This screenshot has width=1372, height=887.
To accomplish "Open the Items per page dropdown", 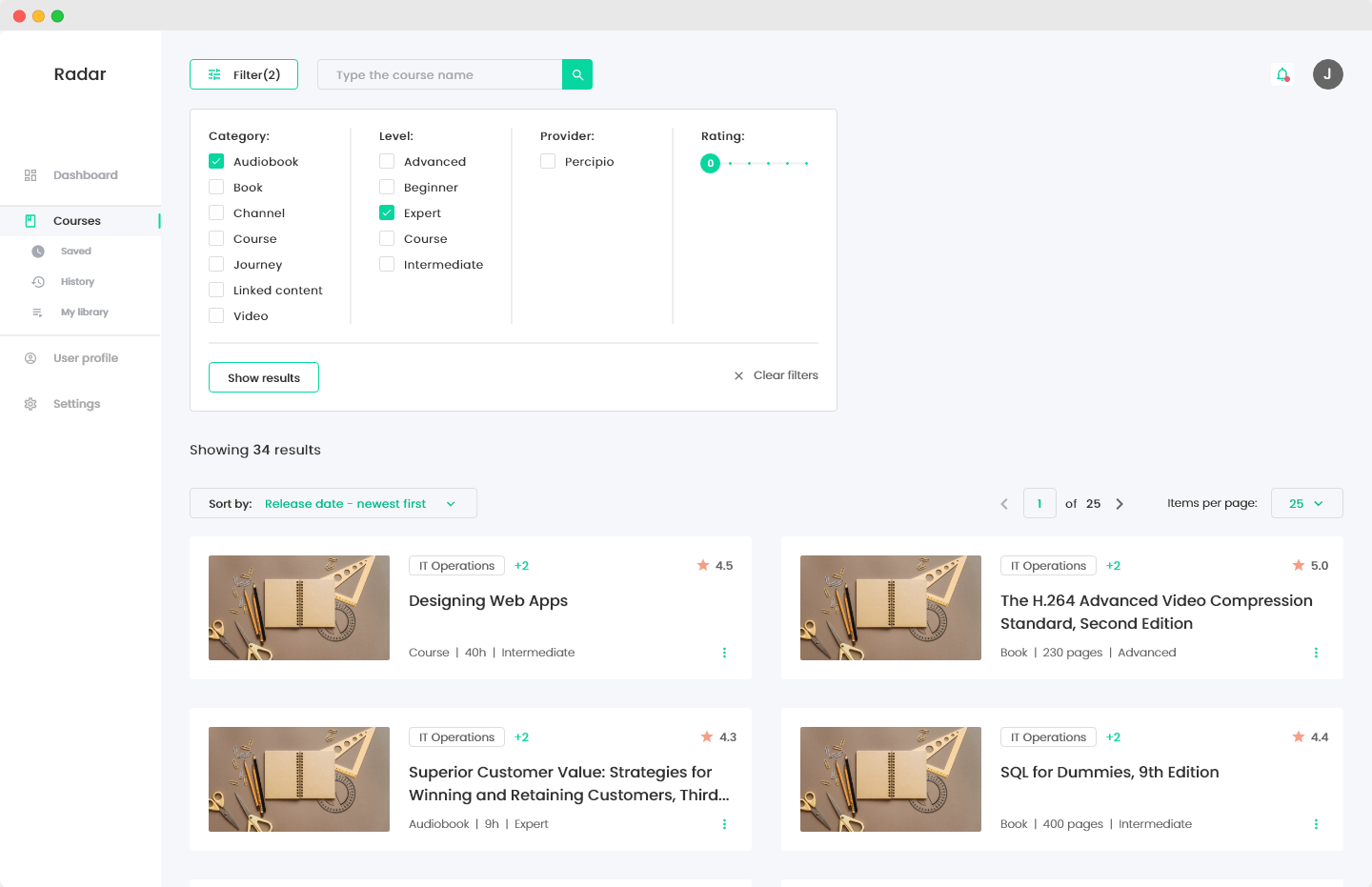I will 1306,502.
